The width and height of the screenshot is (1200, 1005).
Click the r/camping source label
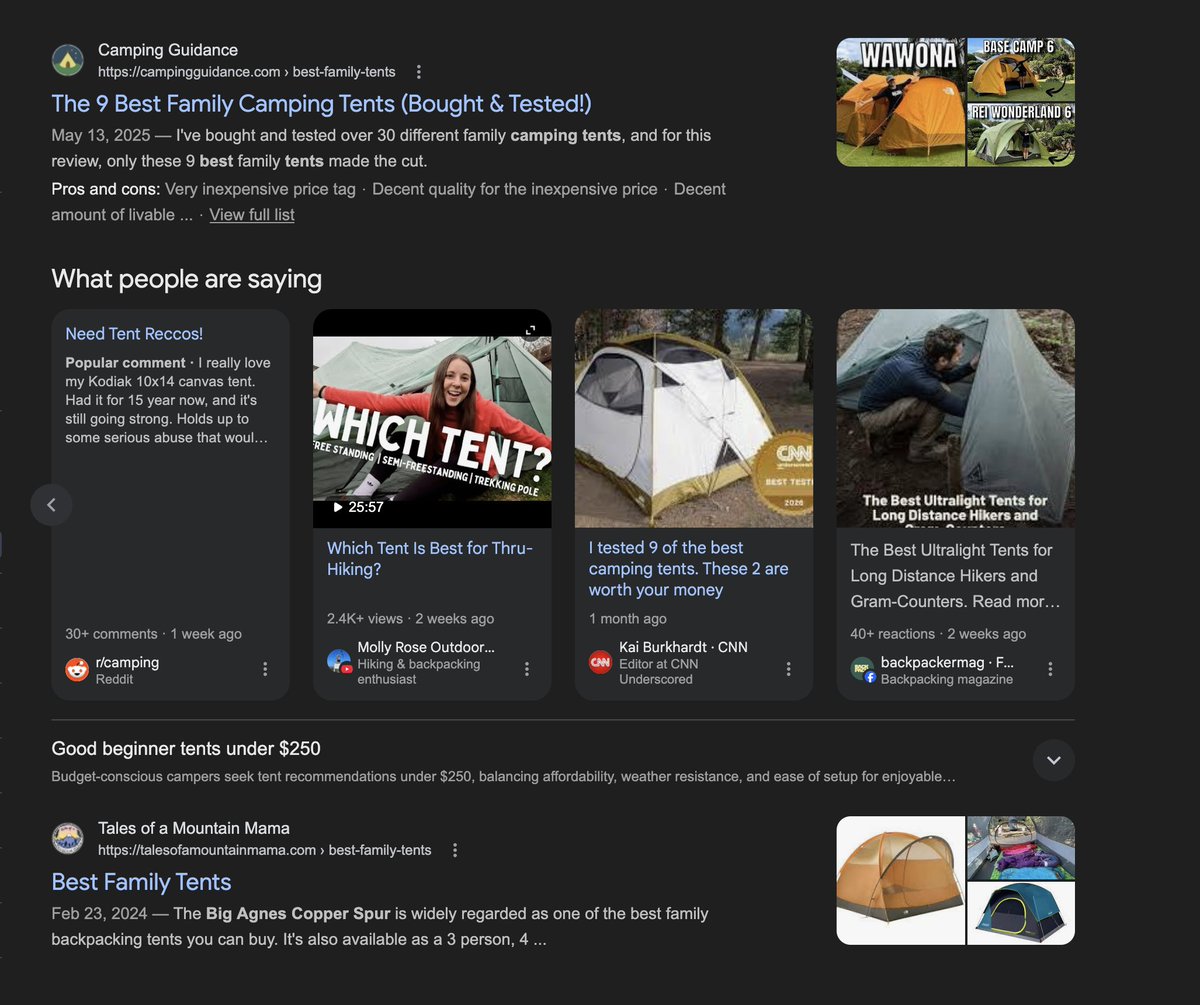[x=127, y=662]
